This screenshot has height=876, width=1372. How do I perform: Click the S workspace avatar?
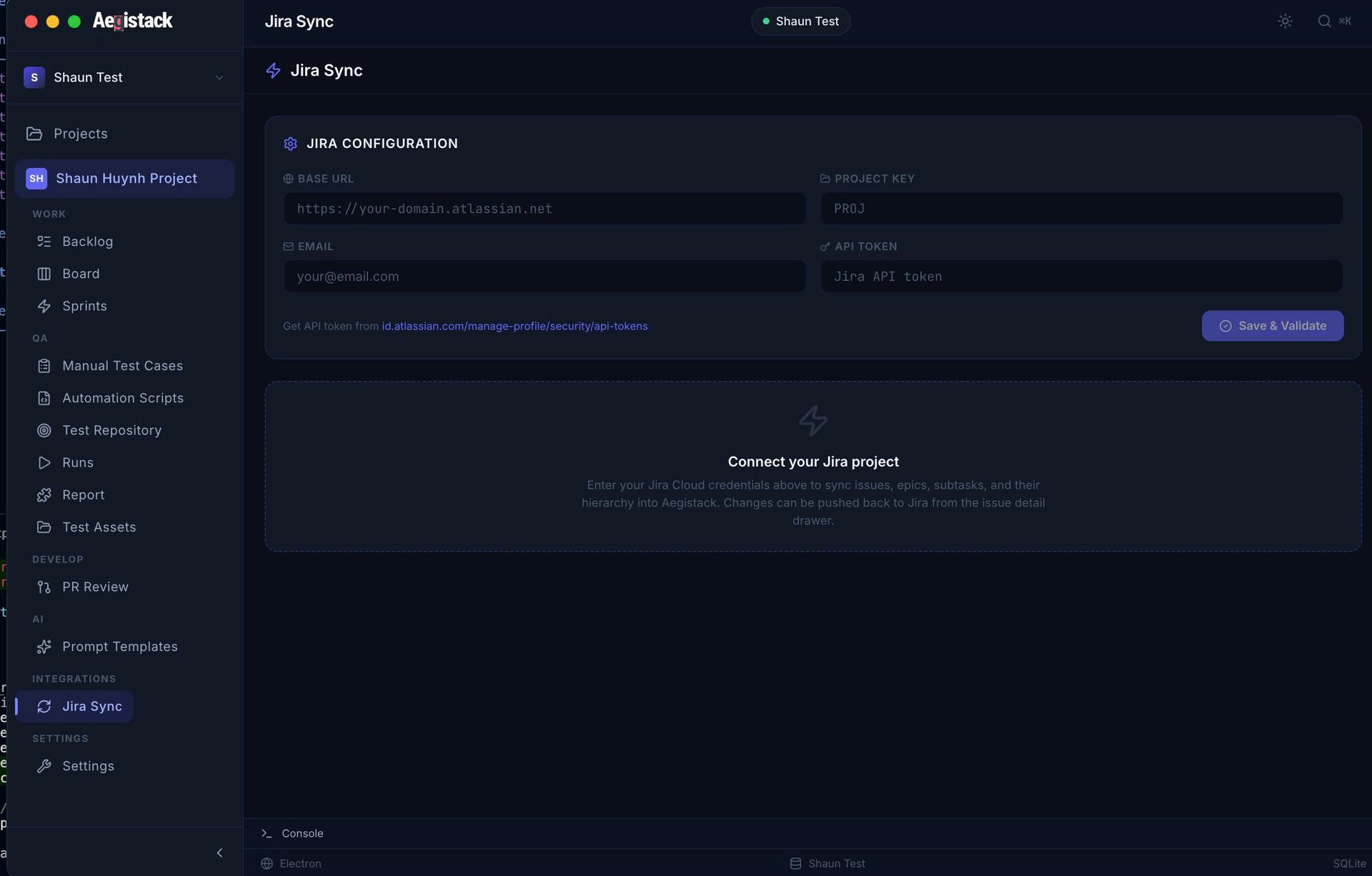coord(34,77)
